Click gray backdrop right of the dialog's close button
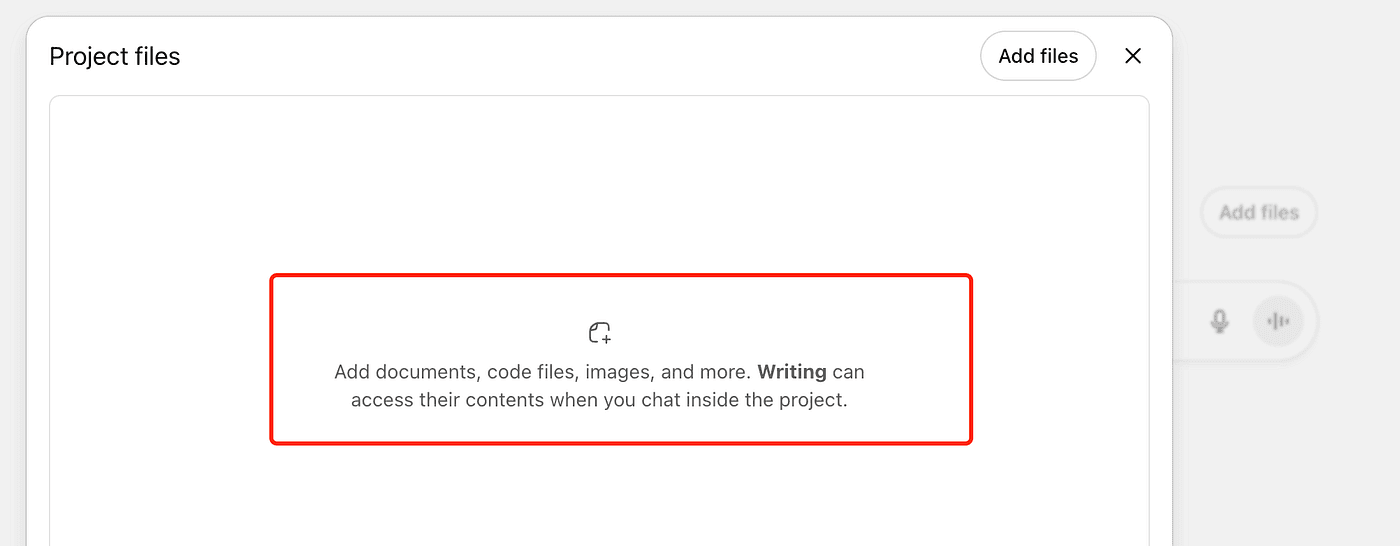Viewport: 1400px width, 546px height. (1280, 56)
